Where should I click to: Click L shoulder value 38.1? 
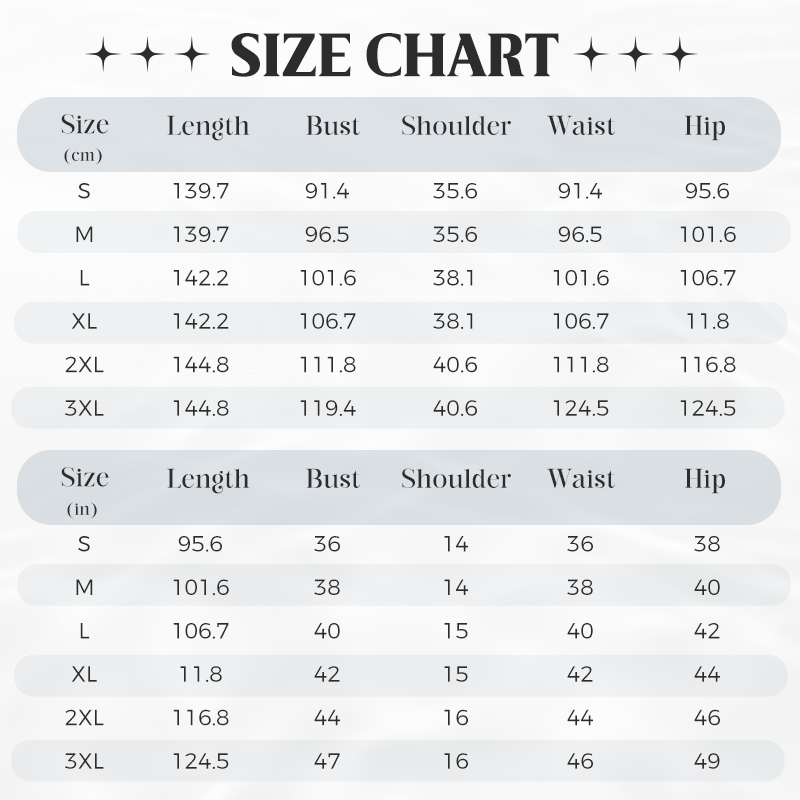[454, 278]
